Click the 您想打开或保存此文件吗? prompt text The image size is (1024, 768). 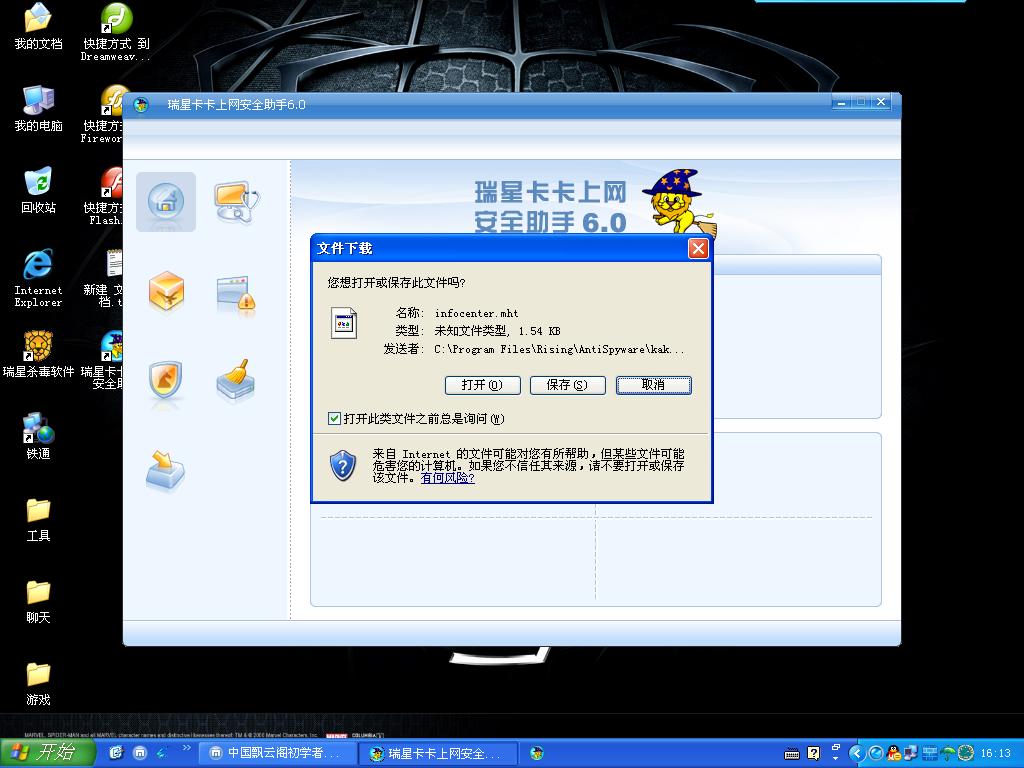396,283
